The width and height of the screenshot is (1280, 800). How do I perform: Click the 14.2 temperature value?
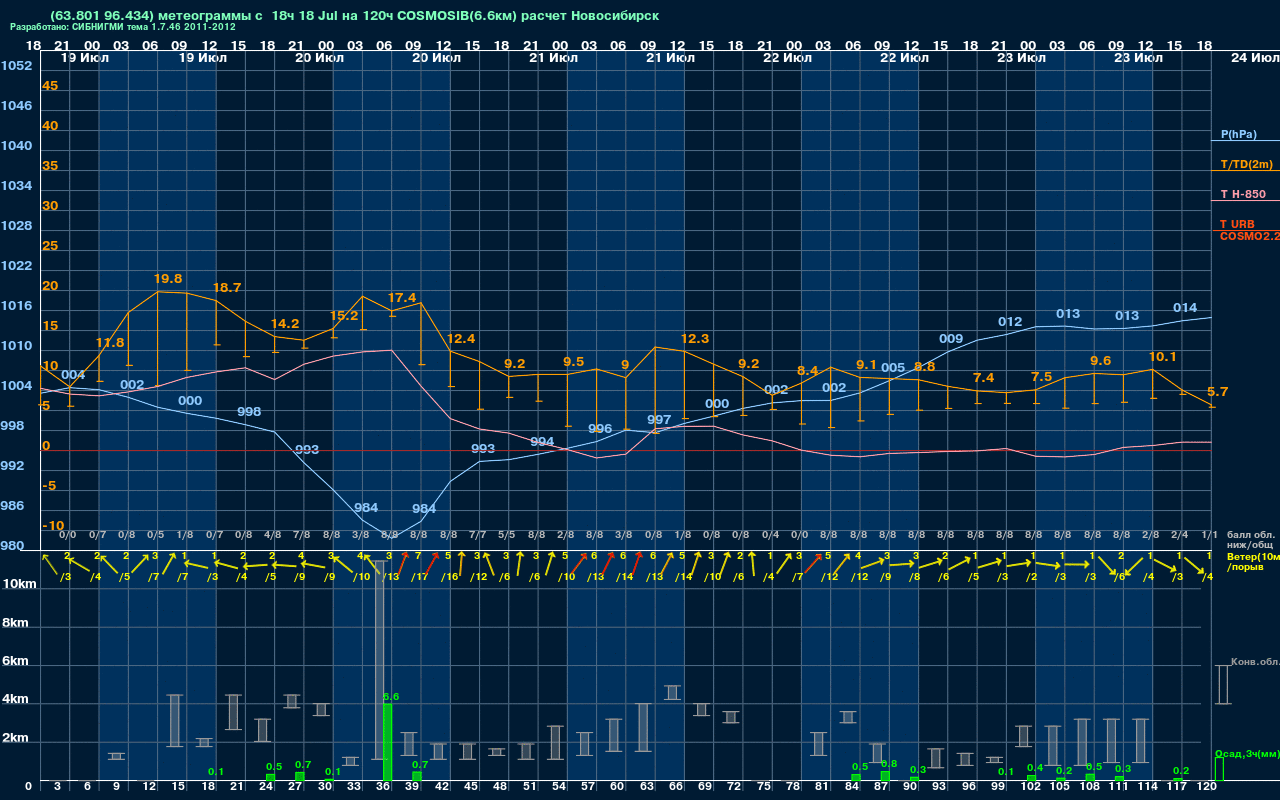(x=285, y=324)
